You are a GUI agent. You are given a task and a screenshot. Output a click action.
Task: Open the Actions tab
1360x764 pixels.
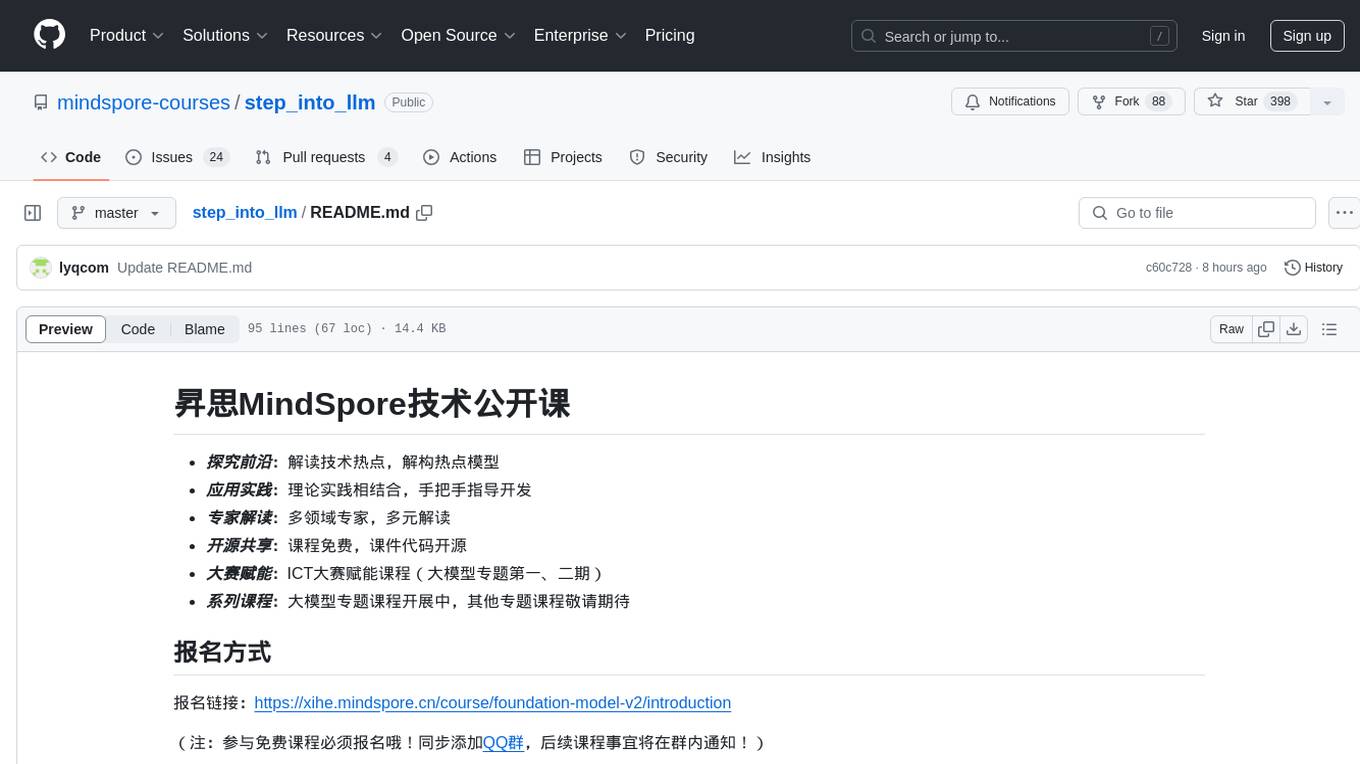coord(460,157)
